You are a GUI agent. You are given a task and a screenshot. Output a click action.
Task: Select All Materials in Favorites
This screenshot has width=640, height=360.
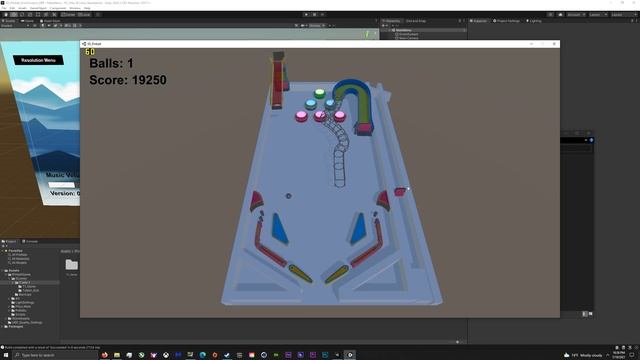[x=20, y=259]
